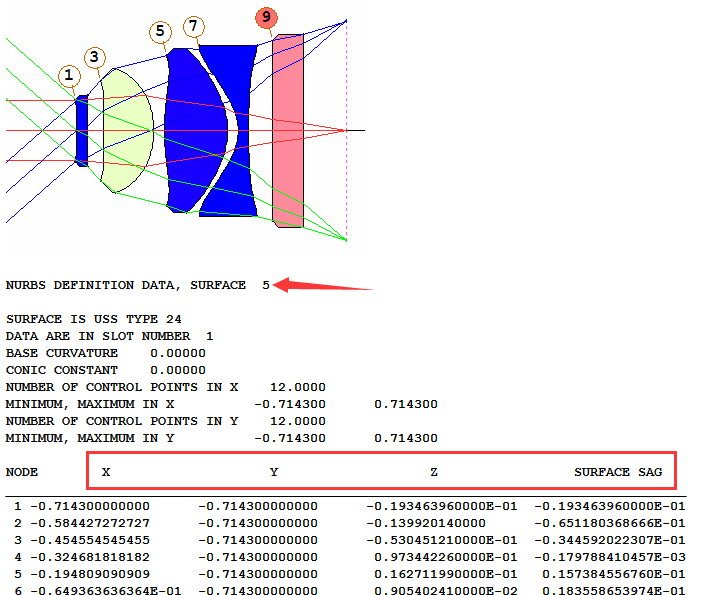Select line 'SURFACE IS USS TYPE 24'

tap(94, 319)
